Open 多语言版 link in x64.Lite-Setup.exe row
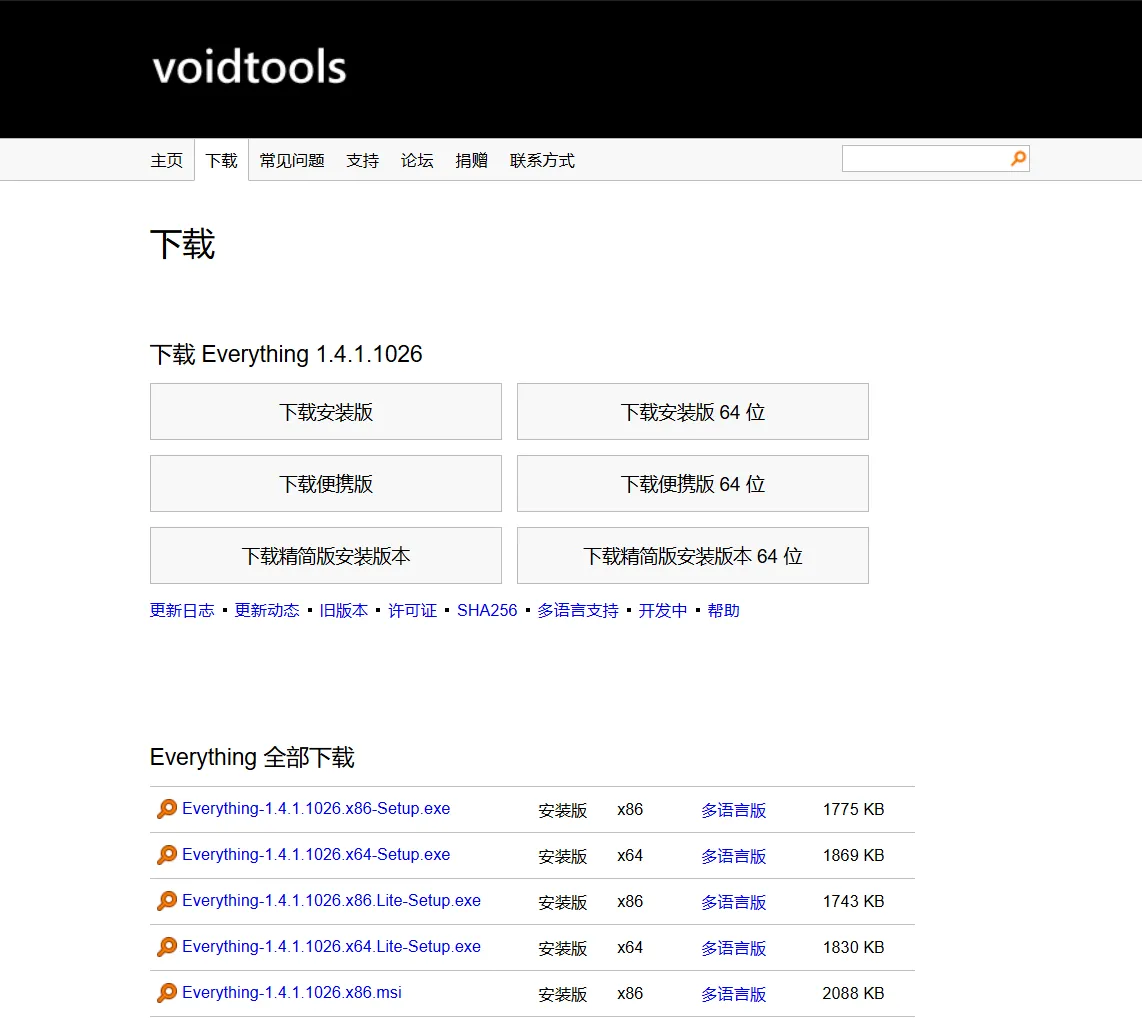The width and height of the screenshot is (1142, 1018). coord(733,947)
